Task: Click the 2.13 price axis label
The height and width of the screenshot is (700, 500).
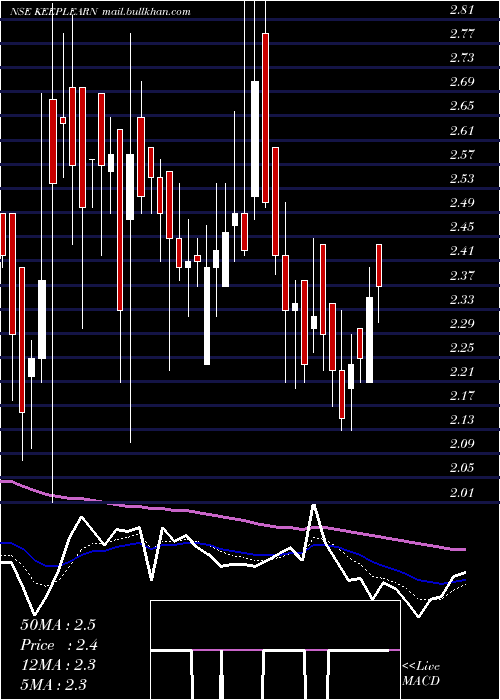Action: (462, 420)
